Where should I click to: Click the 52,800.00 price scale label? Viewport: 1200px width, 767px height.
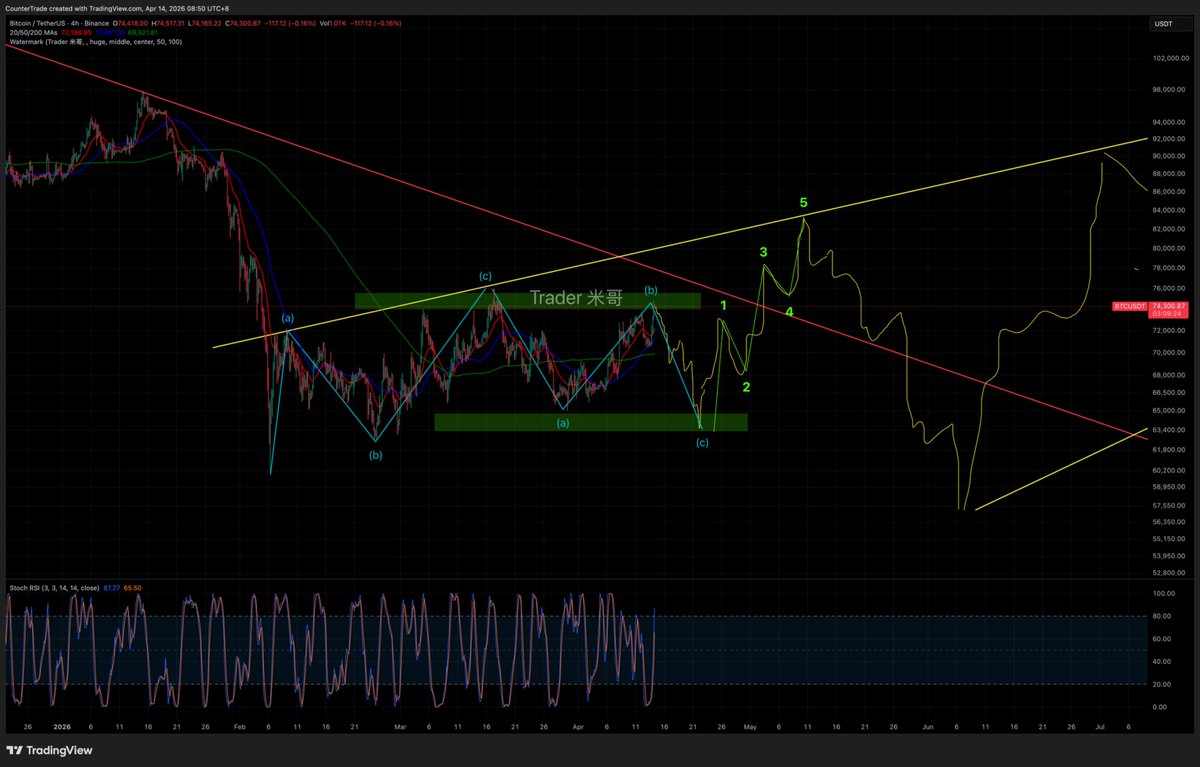(1168, 573)
